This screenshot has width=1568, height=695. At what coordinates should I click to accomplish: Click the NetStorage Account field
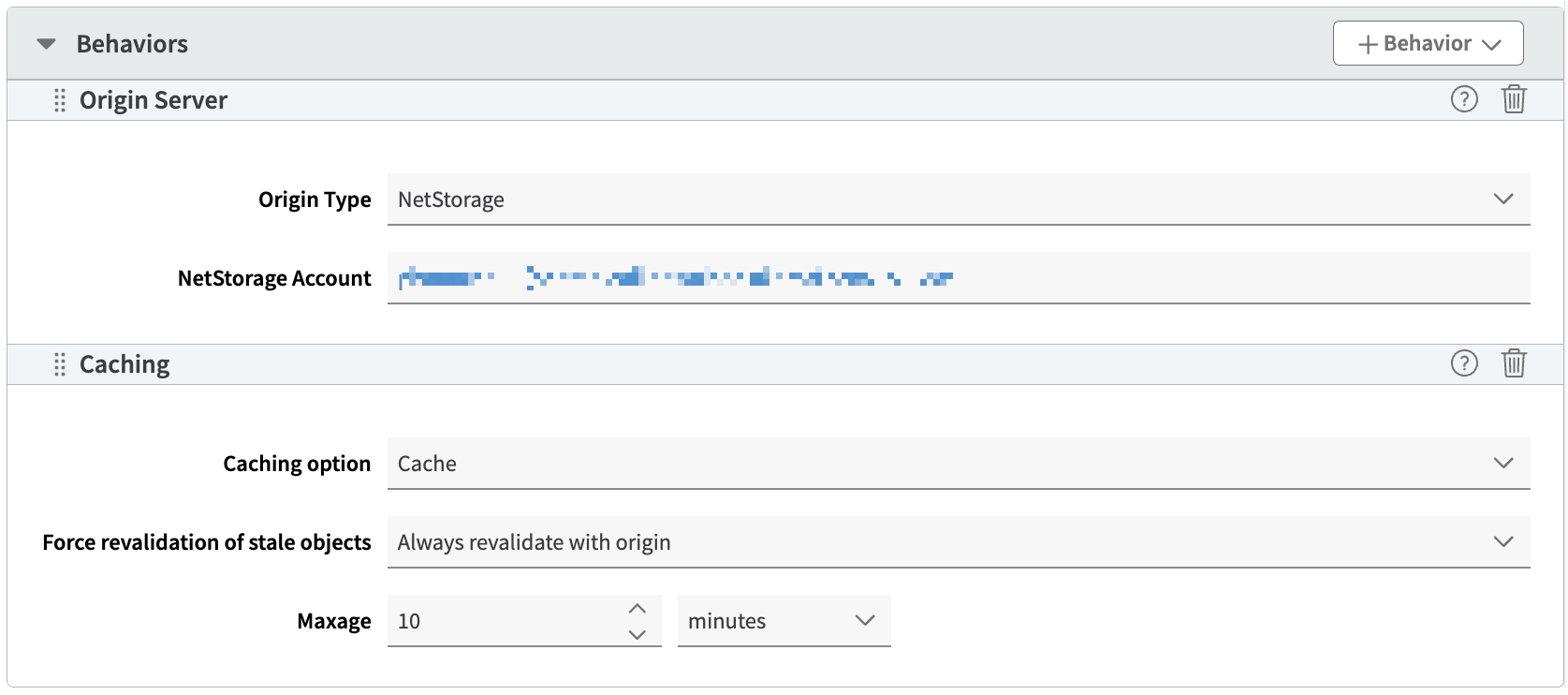[x=958, y=278]
